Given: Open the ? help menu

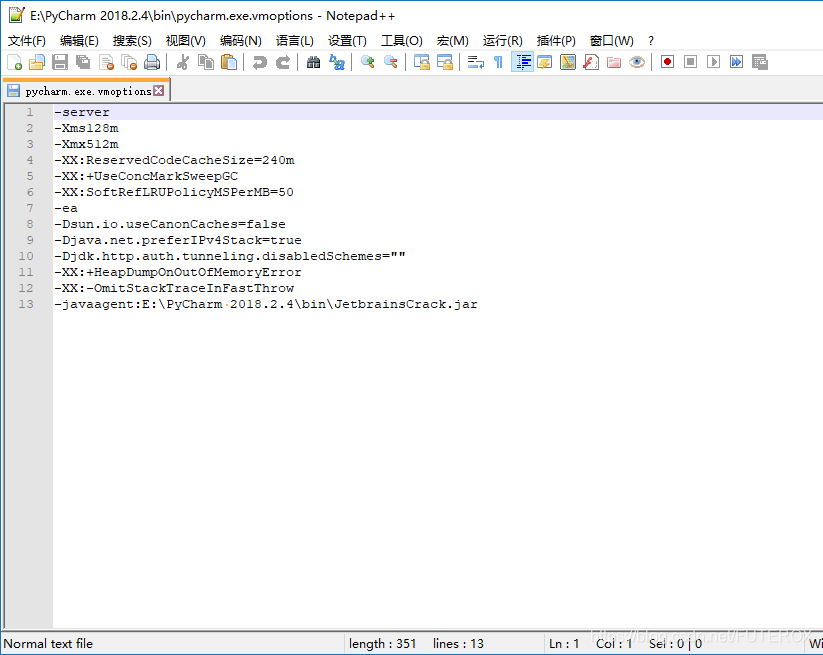Looking at the screenshot, I should [x=651, y=41].
